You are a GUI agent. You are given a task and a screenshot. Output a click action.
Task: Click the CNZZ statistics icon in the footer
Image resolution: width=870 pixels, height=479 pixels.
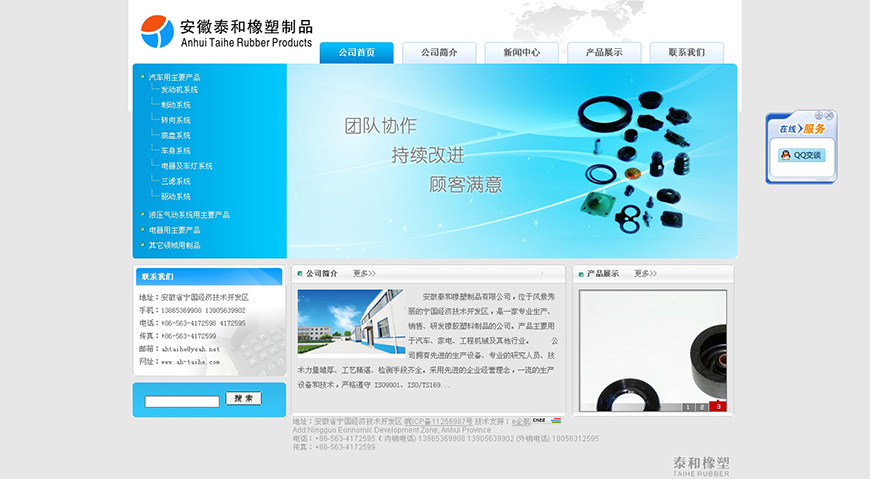coord(539,421)
